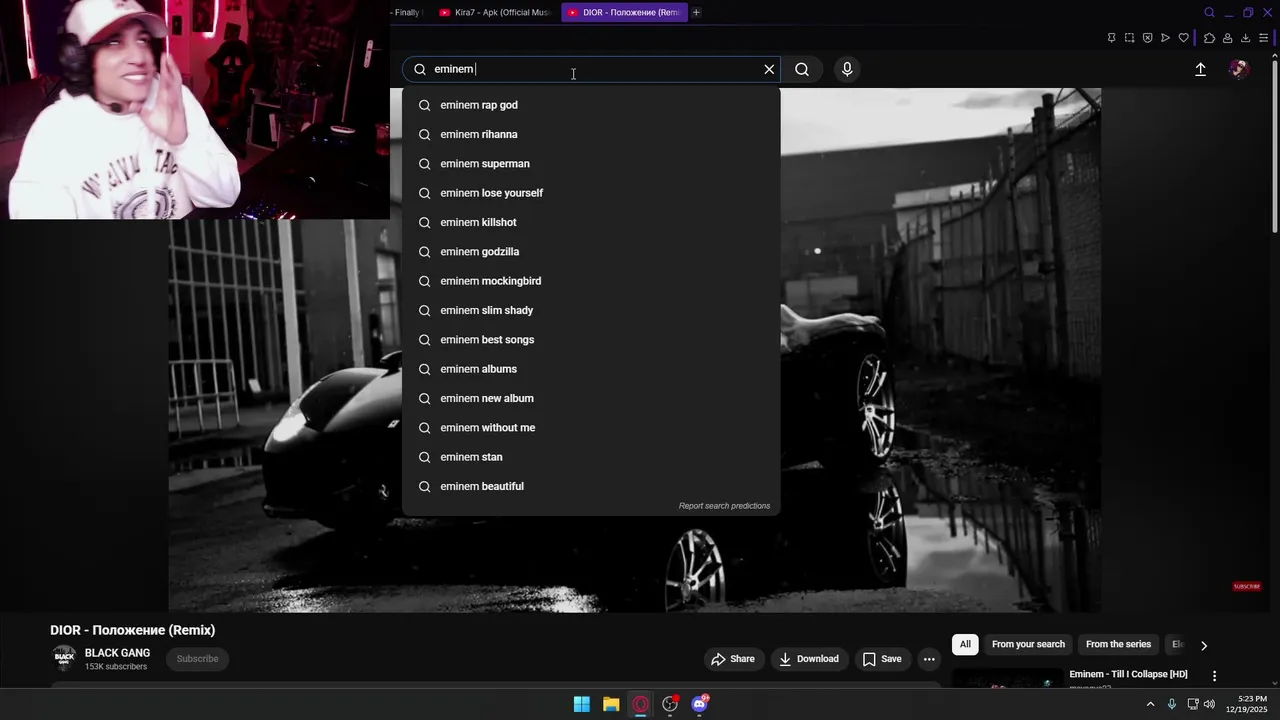The height and width of the screenshot is (720, 1280).
Task: Click the pin icon in browser toolbar
Action: click(x=1111, y=38)
